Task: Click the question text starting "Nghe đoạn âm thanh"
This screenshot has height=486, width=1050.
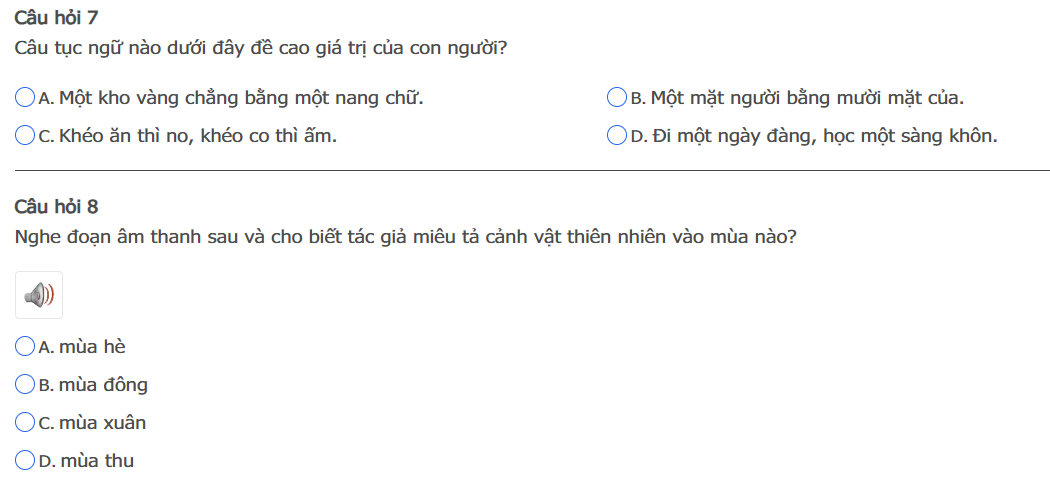Action: [x=406, y=238]
